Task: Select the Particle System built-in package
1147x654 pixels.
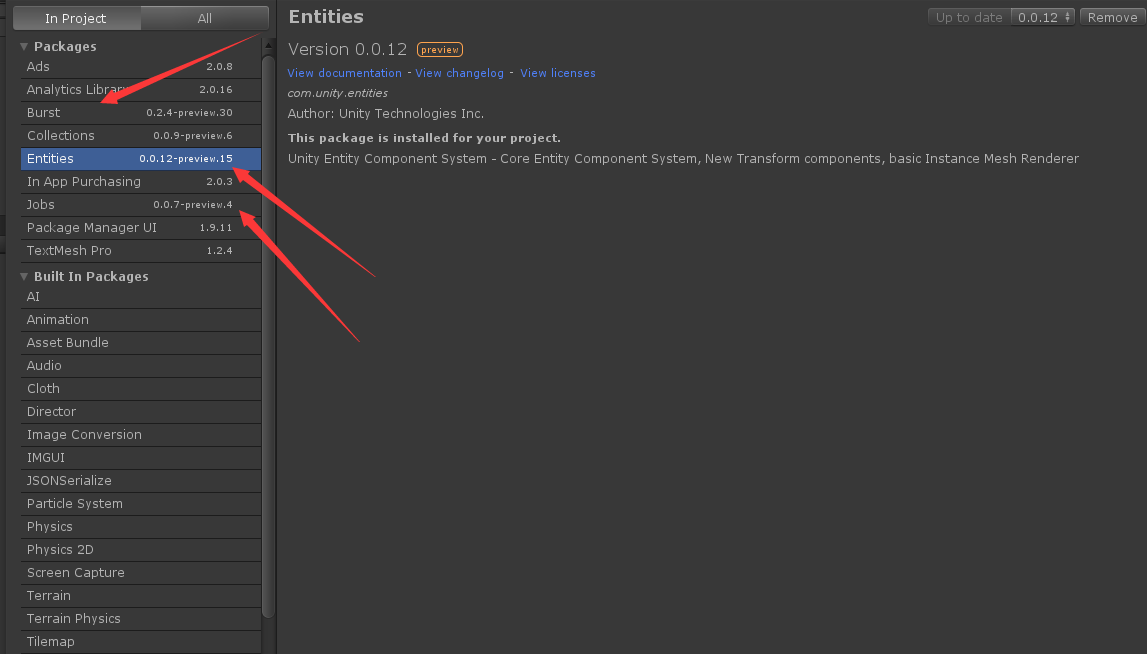Action: coord(140,504)
